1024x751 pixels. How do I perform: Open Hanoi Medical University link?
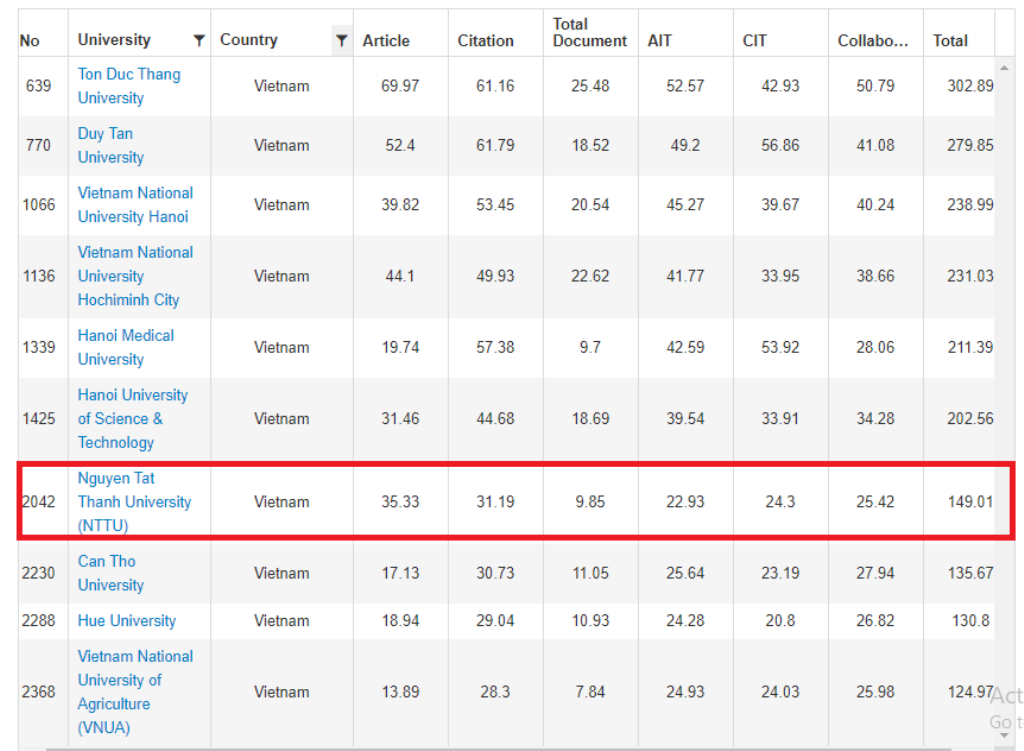click(x=126, y=347)
